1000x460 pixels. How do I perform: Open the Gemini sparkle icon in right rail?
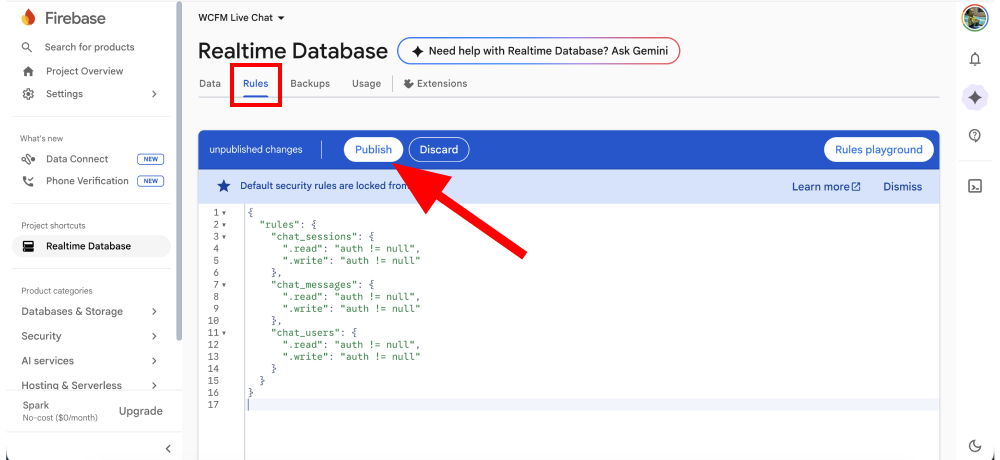[x=975, y=97]
